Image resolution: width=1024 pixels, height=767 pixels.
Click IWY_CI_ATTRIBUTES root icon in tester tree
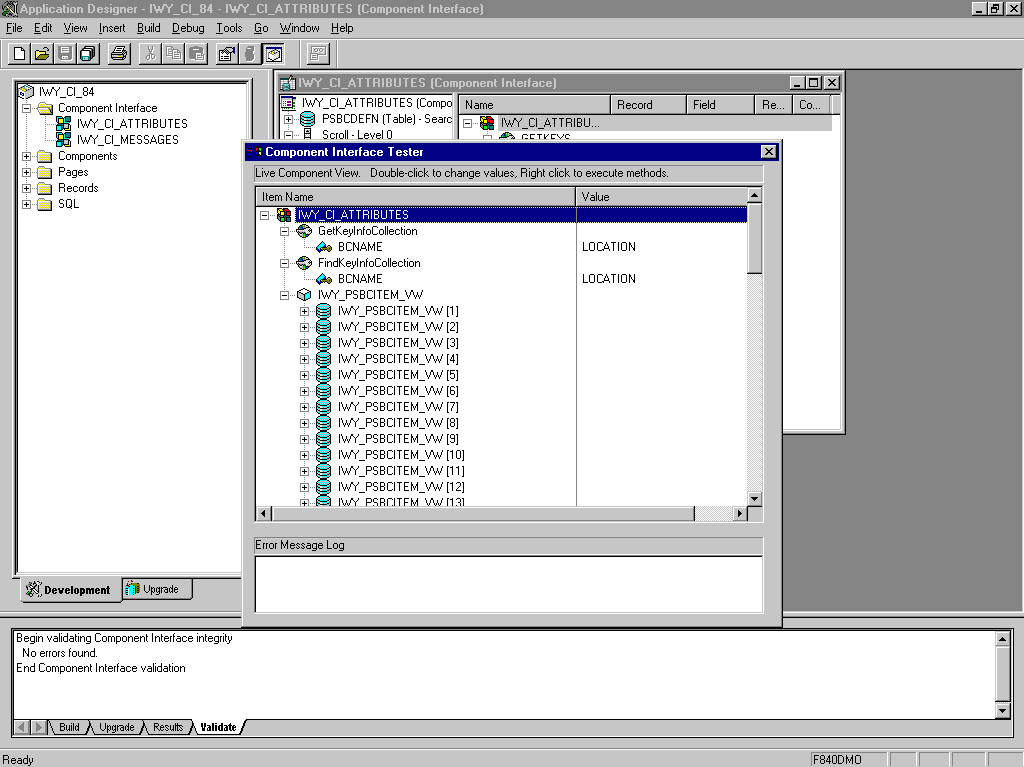tap(284, 214)
